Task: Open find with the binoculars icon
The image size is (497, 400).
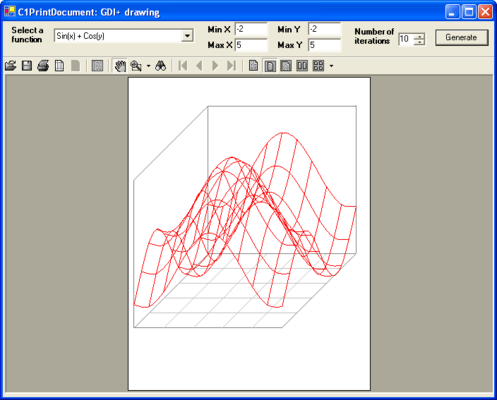Action: coord(161,66)
